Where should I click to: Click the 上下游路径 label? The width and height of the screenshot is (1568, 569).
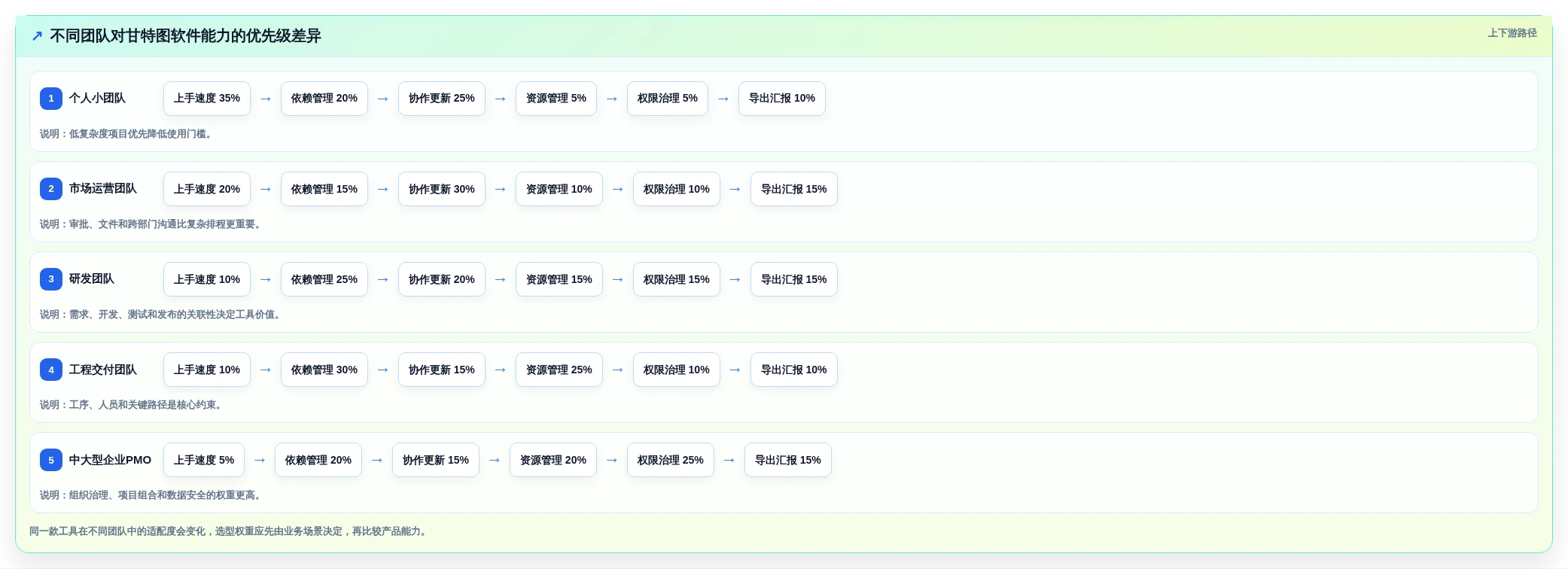click(1512, 33)
